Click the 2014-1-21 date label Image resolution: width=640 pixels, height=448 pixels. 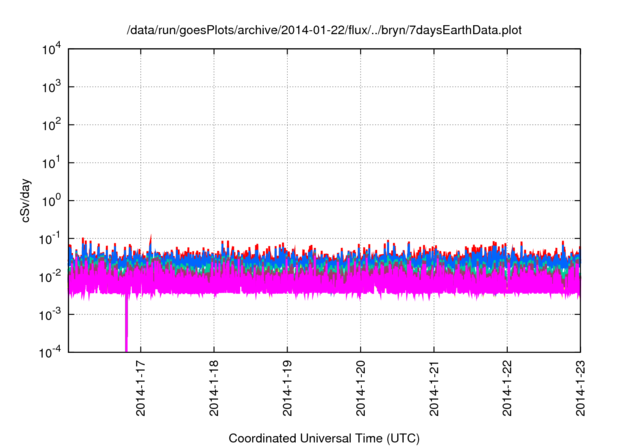(434, 388)
